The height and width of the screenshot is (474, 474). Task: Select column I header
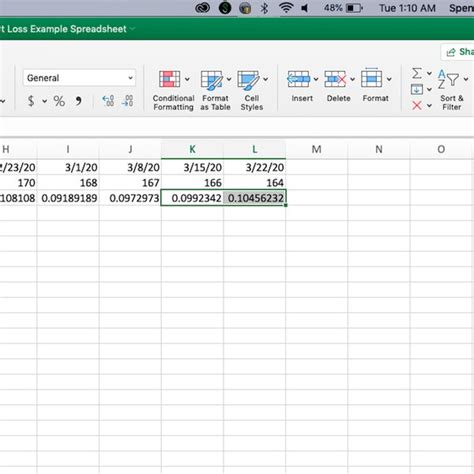point(68,149)
